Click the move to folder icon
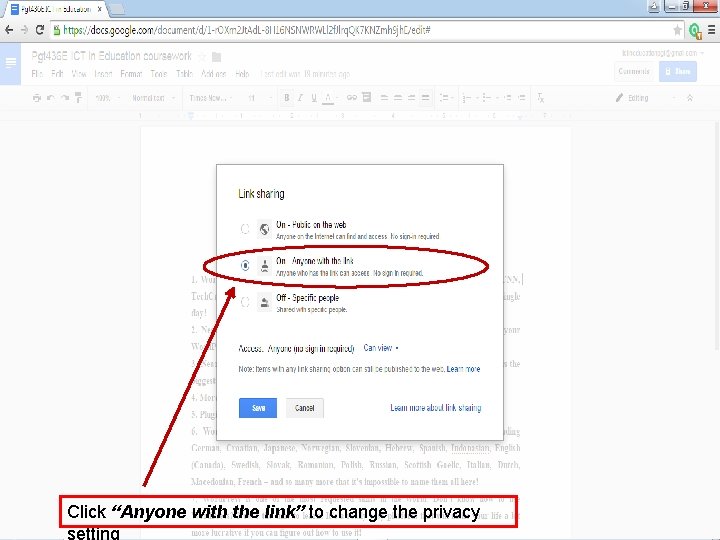 tap(216, 57)
